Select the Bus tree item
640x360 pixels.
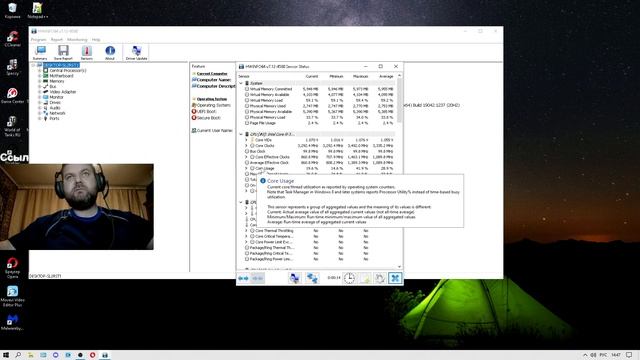pyautogui.click(x=53, y=87)
